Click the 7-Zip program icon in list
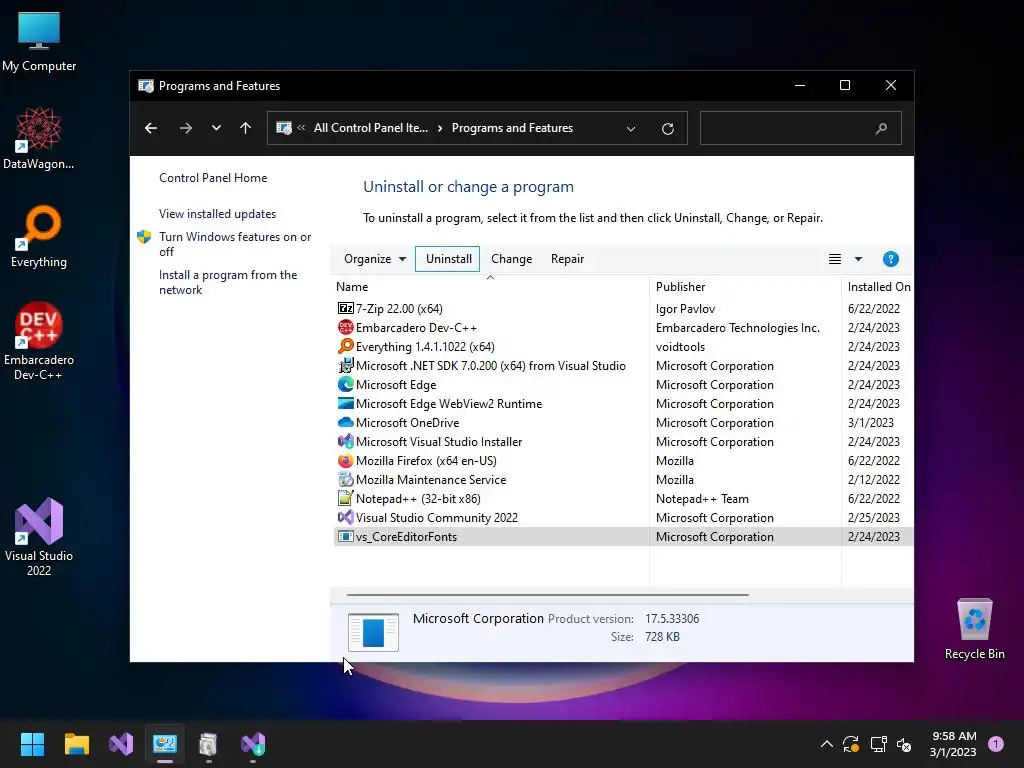1024x768 pixels. coord(345,308)
